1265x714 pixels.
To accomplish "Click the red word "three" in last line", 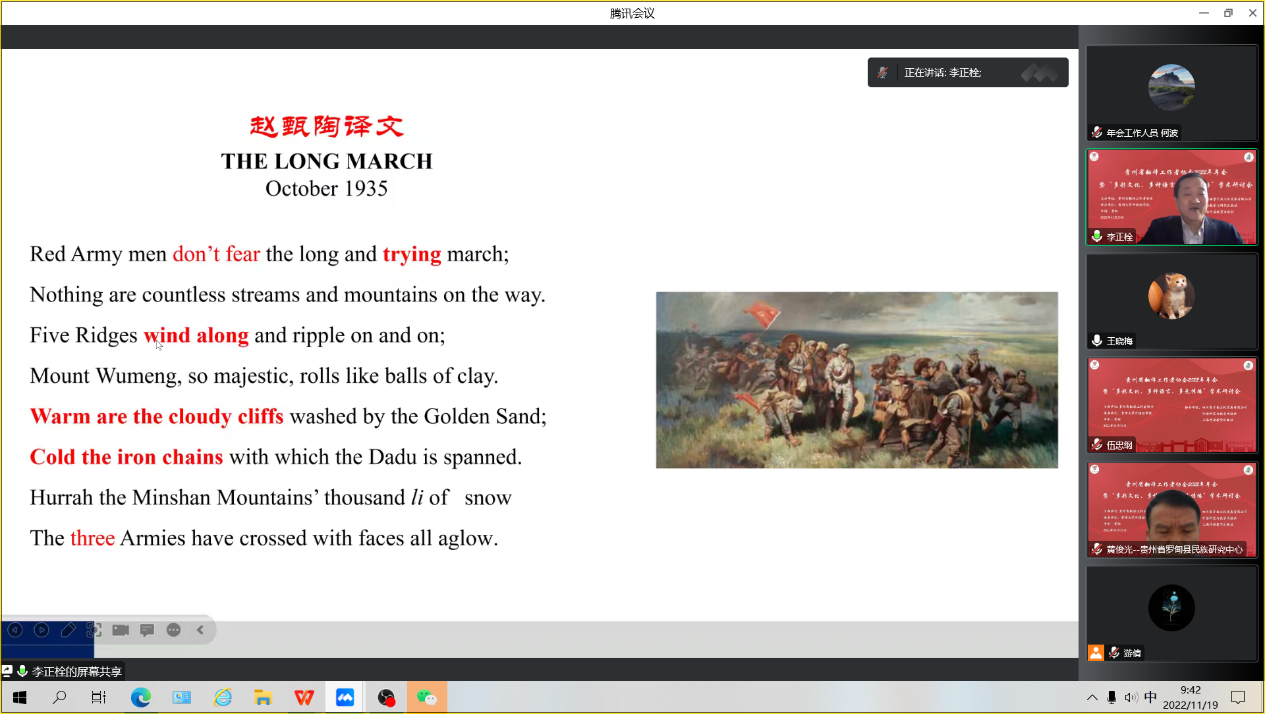I will point(93,538).
